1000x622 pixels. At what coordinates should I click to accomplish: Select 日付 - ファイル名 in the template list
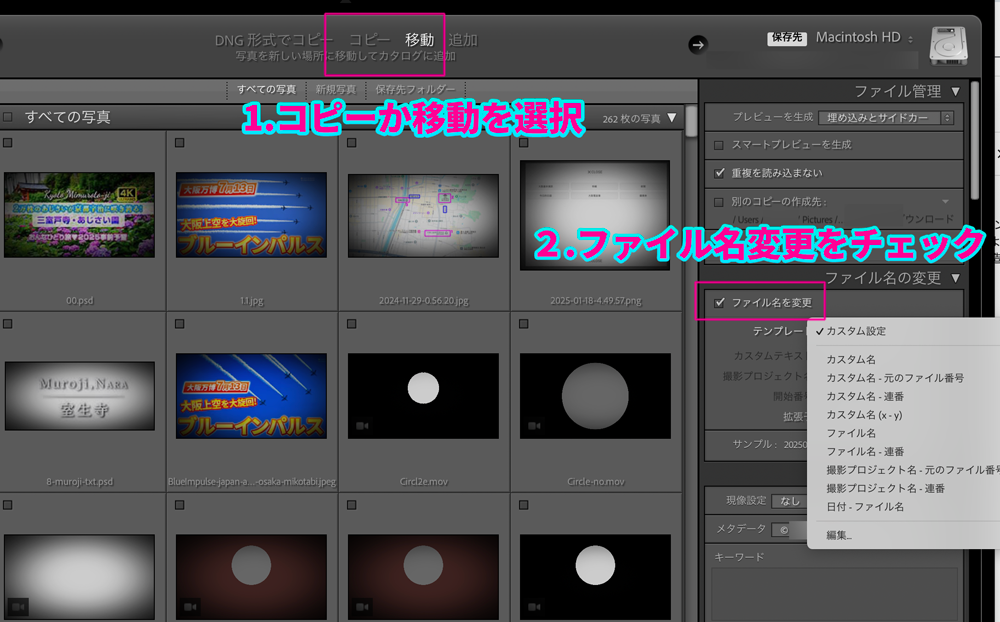point(865,507)
